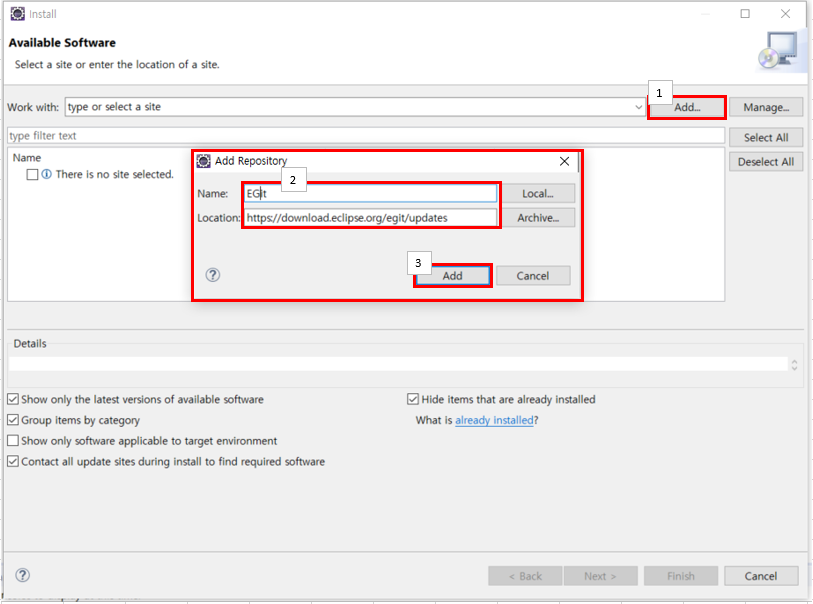The width and height of the screenshot is (813, 604).
Task: Click the Details area stepper arrows
Action: 794,364
